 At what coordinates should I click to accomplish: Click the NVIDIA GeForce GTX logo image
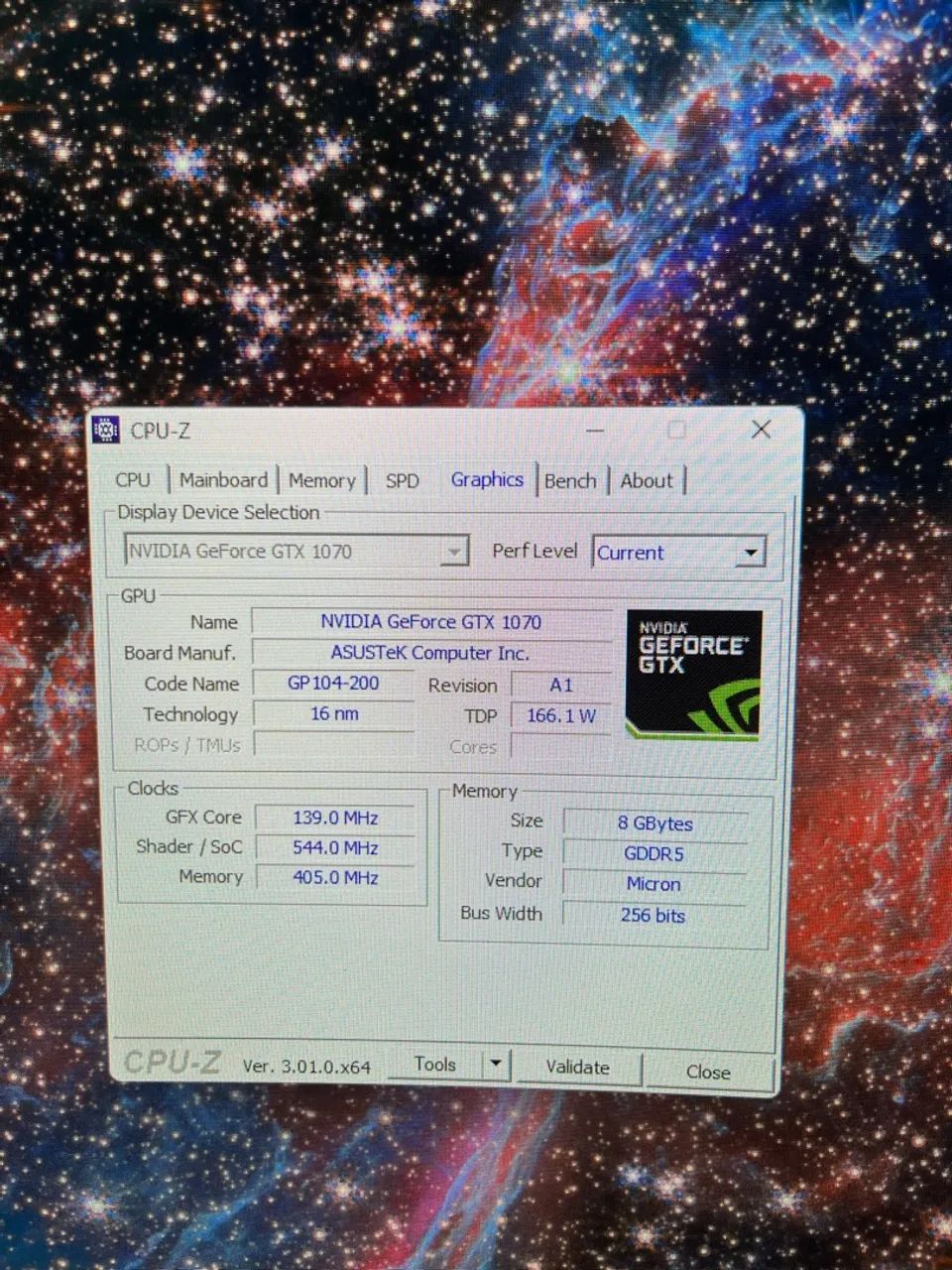click(694, 675)
